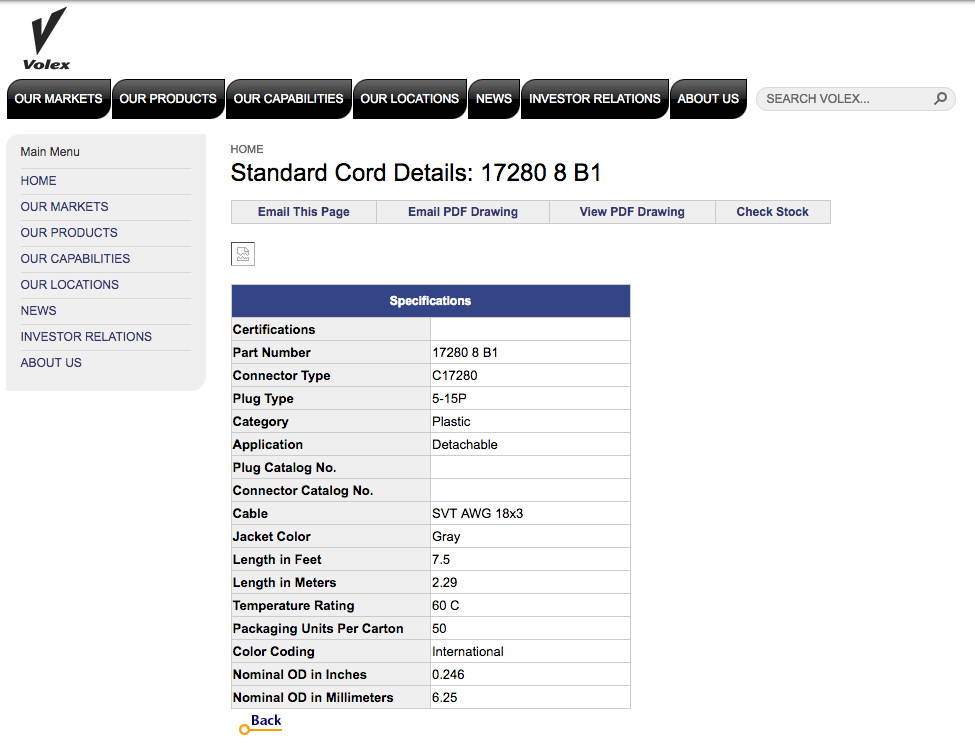Open the Our Products top menu
Screen dimensions: 975x753
168,99
